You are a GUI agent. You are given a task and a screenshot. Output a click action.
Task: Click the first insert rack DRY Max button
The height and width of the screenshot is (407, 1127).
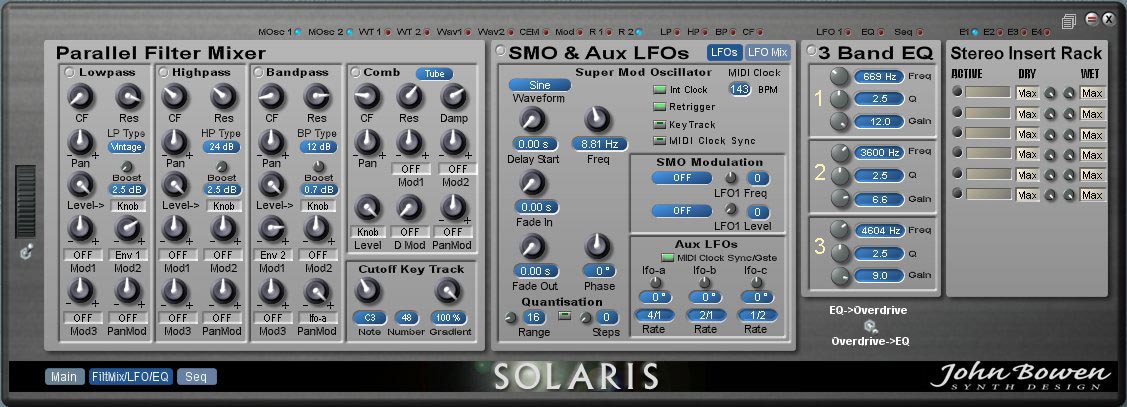(1027, 93)
